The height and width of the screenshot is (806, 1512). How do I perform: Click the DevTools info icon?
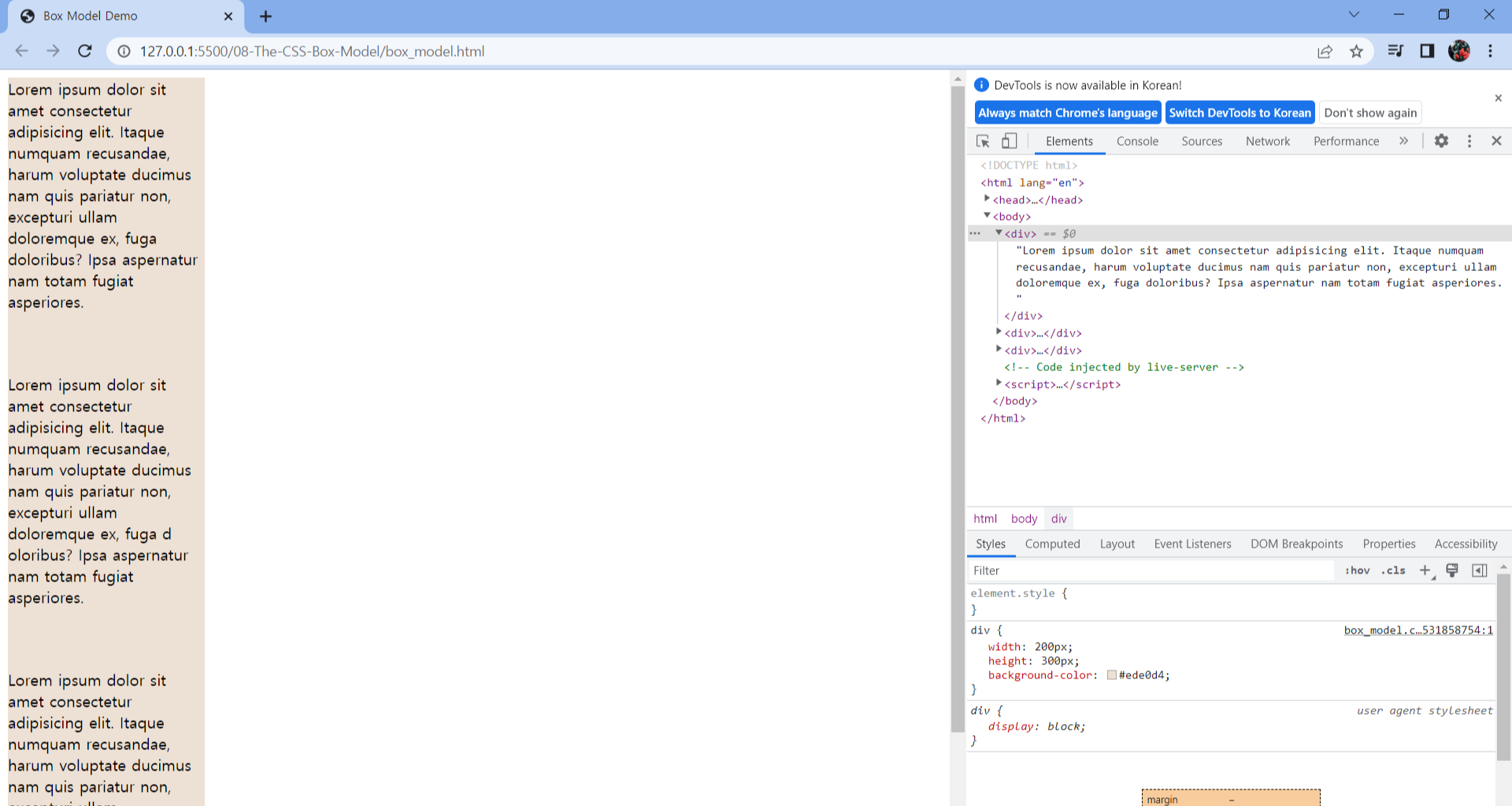[x=981, y=85]
